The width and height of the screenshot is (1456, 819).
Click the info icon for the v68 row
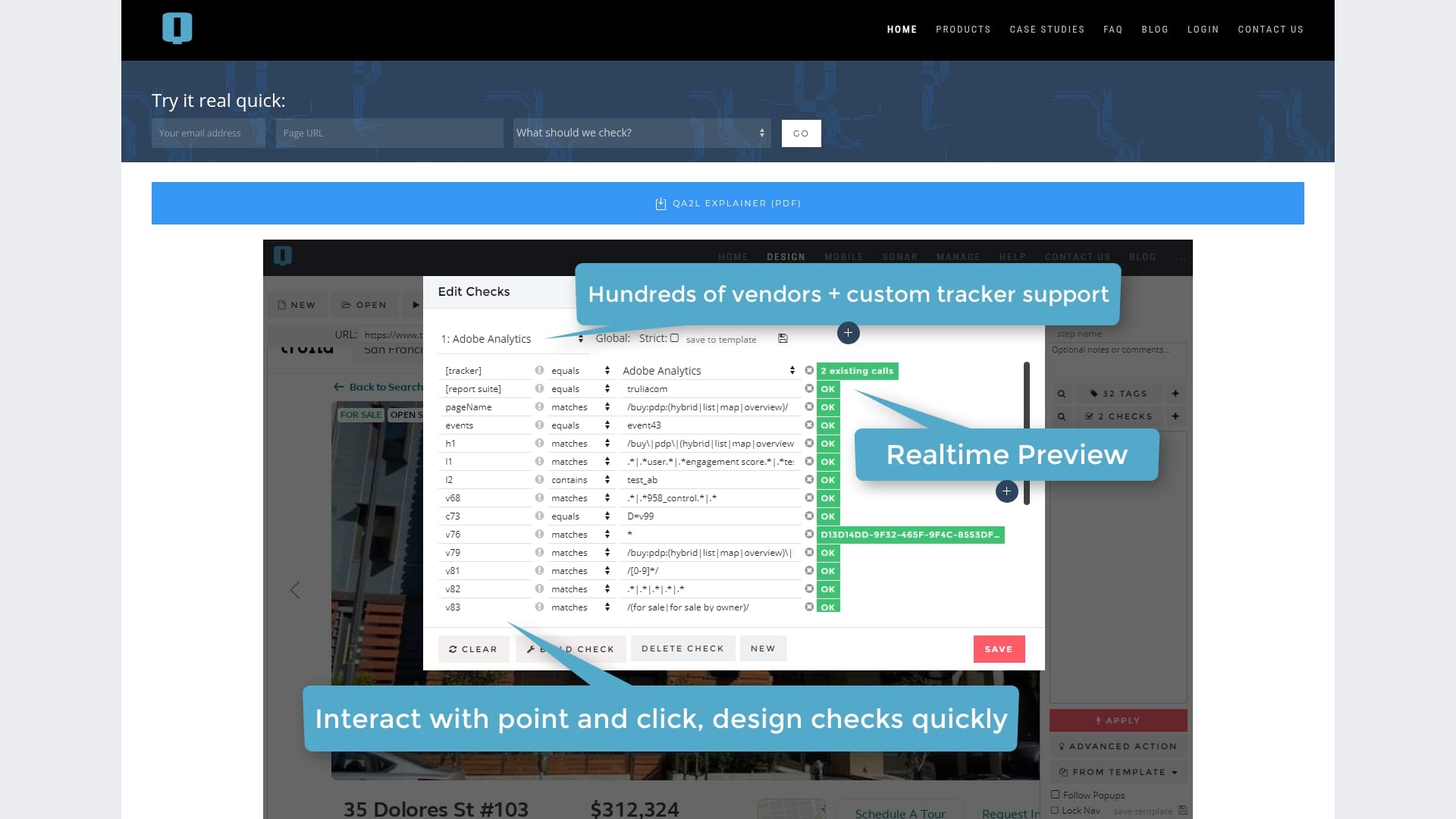(539, 498)
